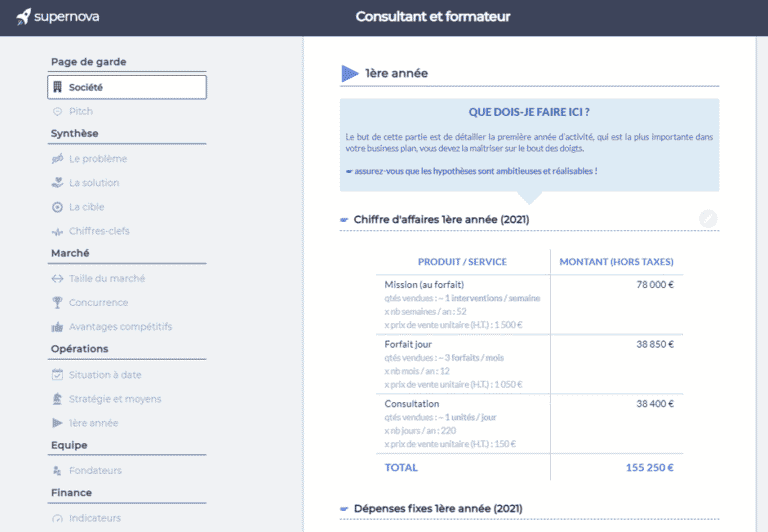Click the Mission (au forfait) table row

click(x=529, y=304)
